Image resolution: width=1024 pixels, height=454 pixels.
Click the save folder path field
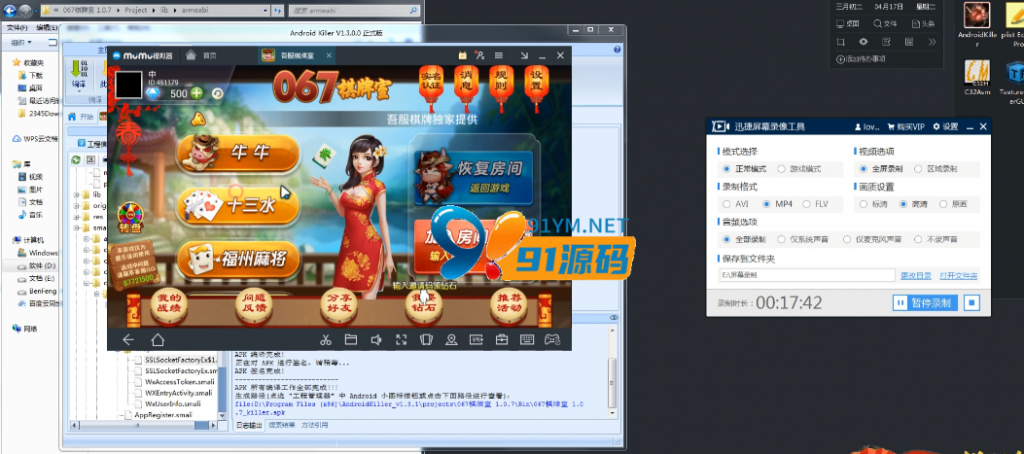tap(807, 275)
